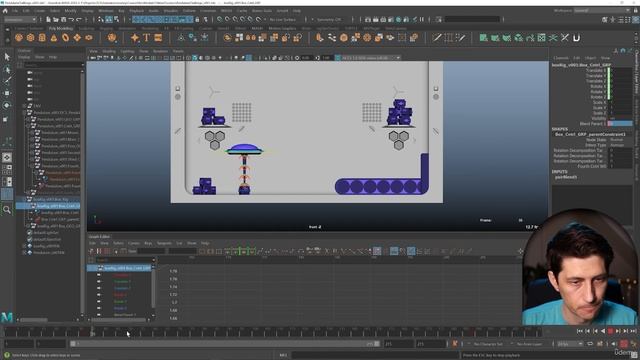Open the menu set dropdown
640x360 pixels.
[x=20, y=19]
